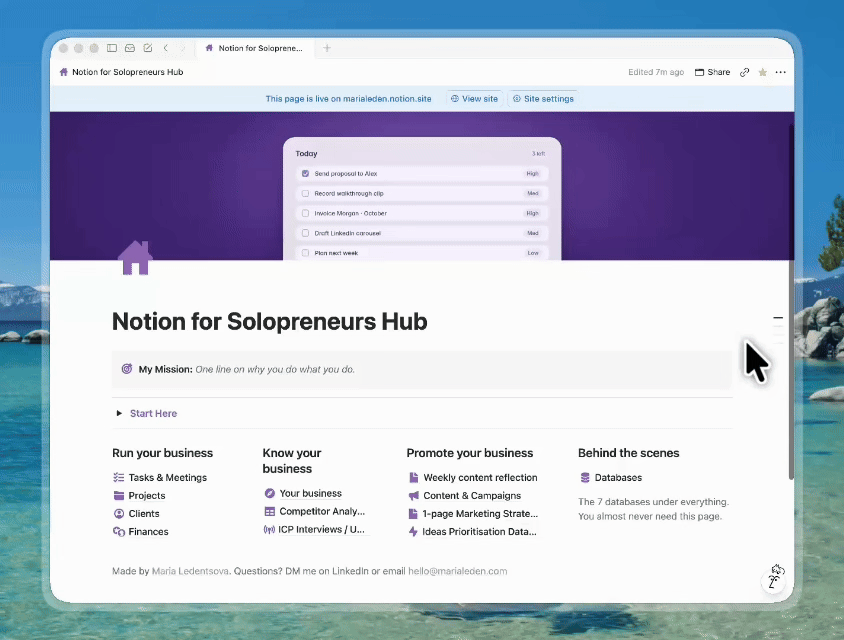
Task: Toggle the sidebar panel icon
Action: [112, 48]
